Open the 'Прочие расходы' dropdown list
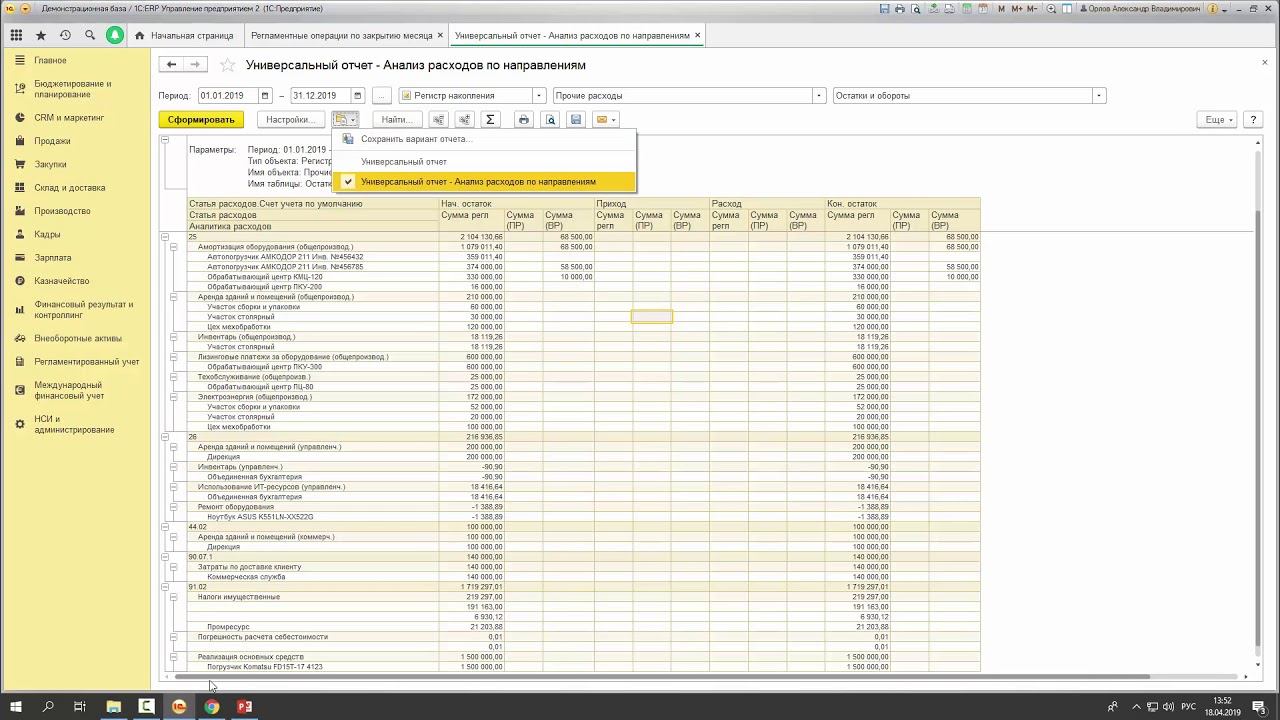 (819, 96)
